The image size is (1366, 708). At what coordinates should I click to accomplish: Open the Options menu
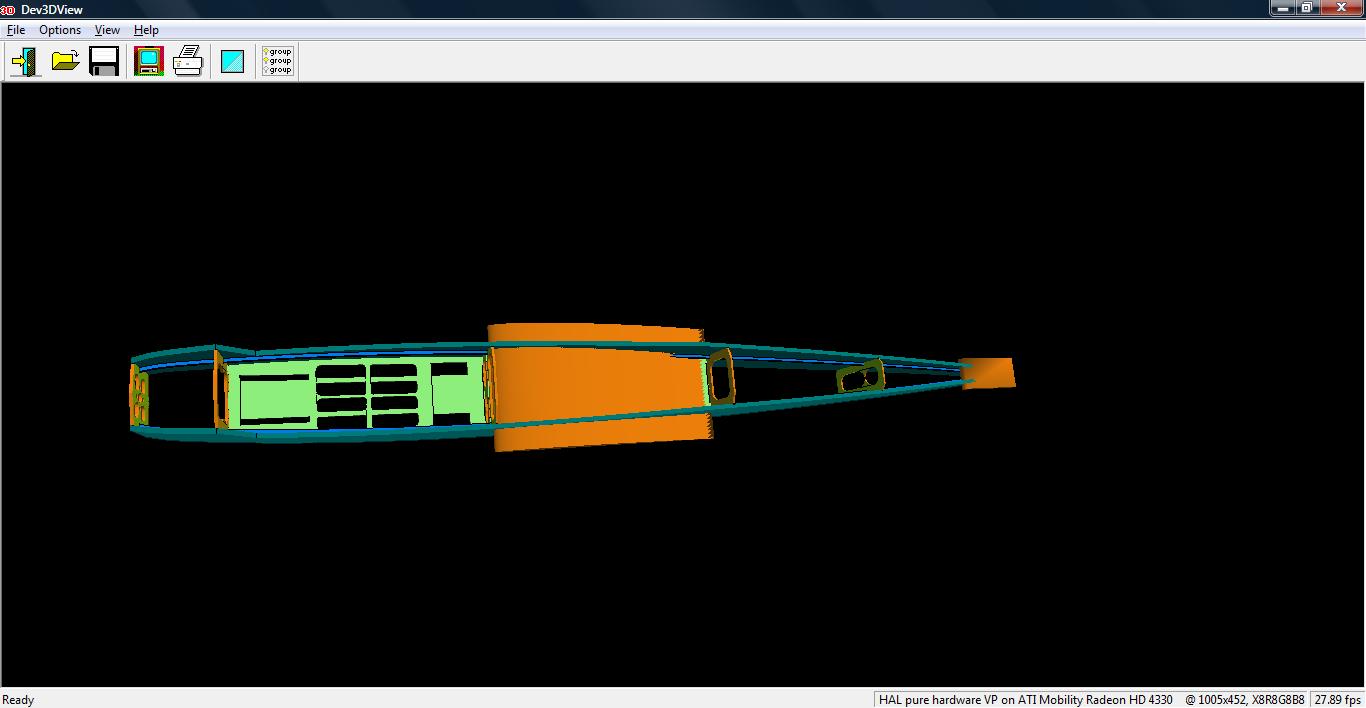(60, 30)
